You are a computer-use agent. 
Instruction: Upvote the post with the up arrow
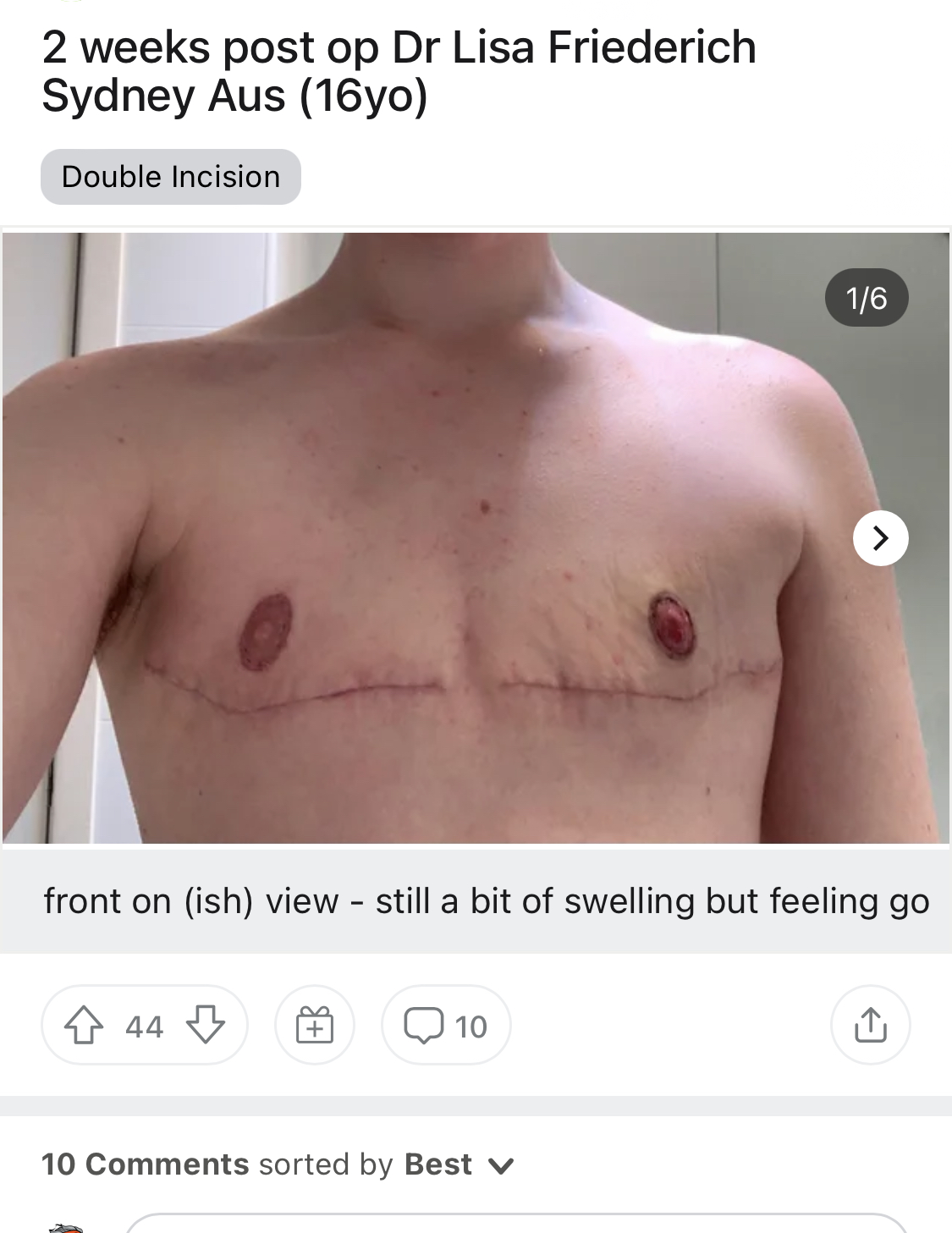click(84, 1025)
